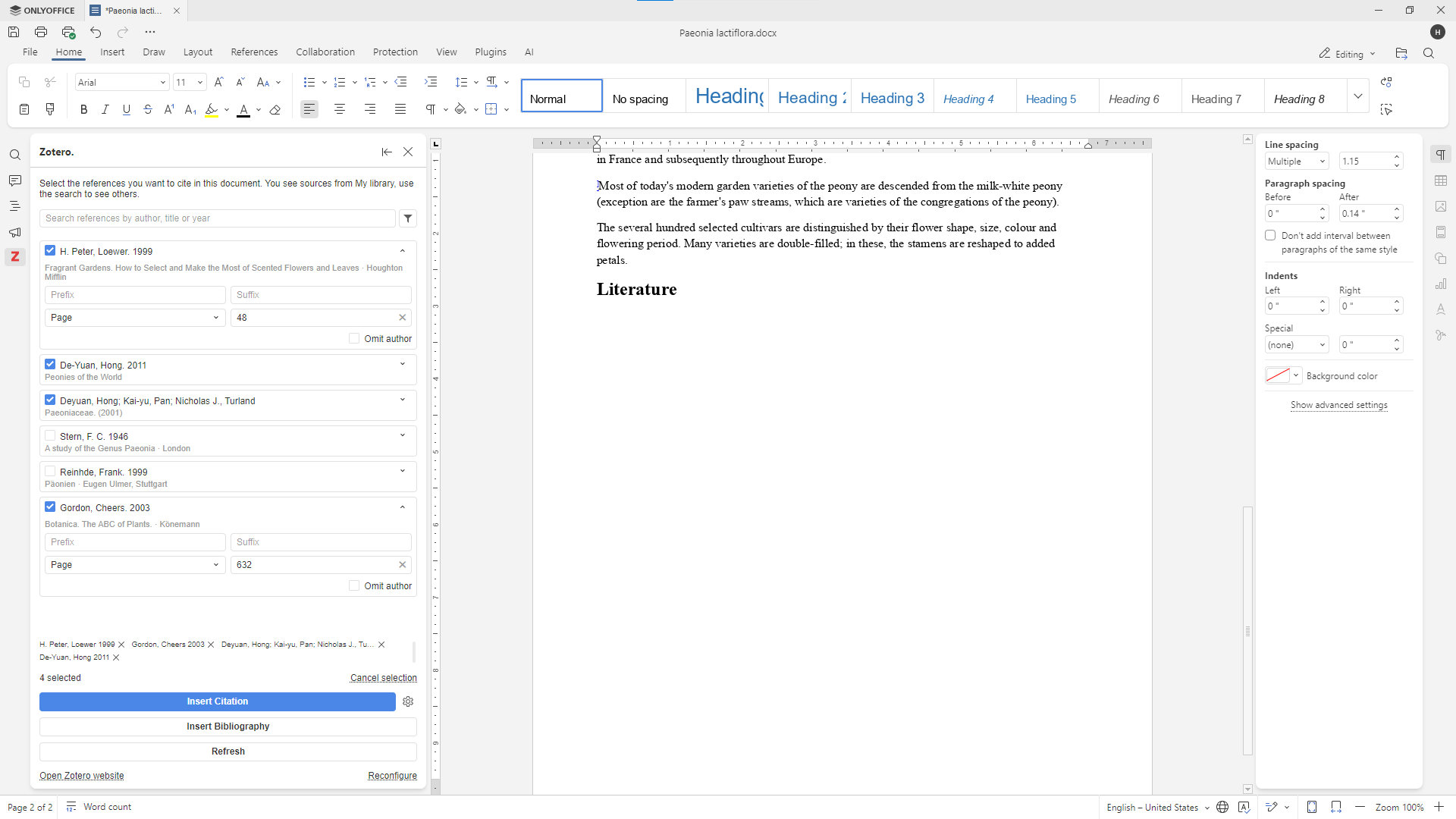Open Table settings in right sidebar
Image resolution: width=1456 pixels, height=819 pixels.
(1441, 180)
